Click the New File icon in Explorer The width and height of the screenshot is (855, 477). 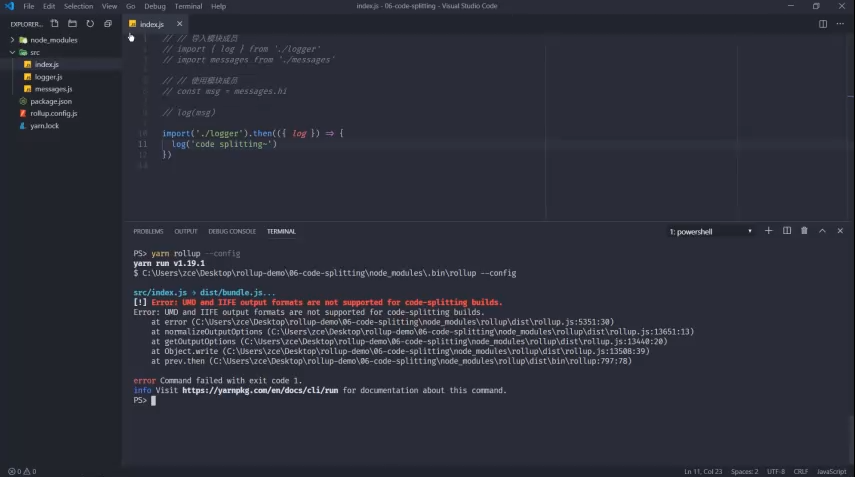point(55,23)
